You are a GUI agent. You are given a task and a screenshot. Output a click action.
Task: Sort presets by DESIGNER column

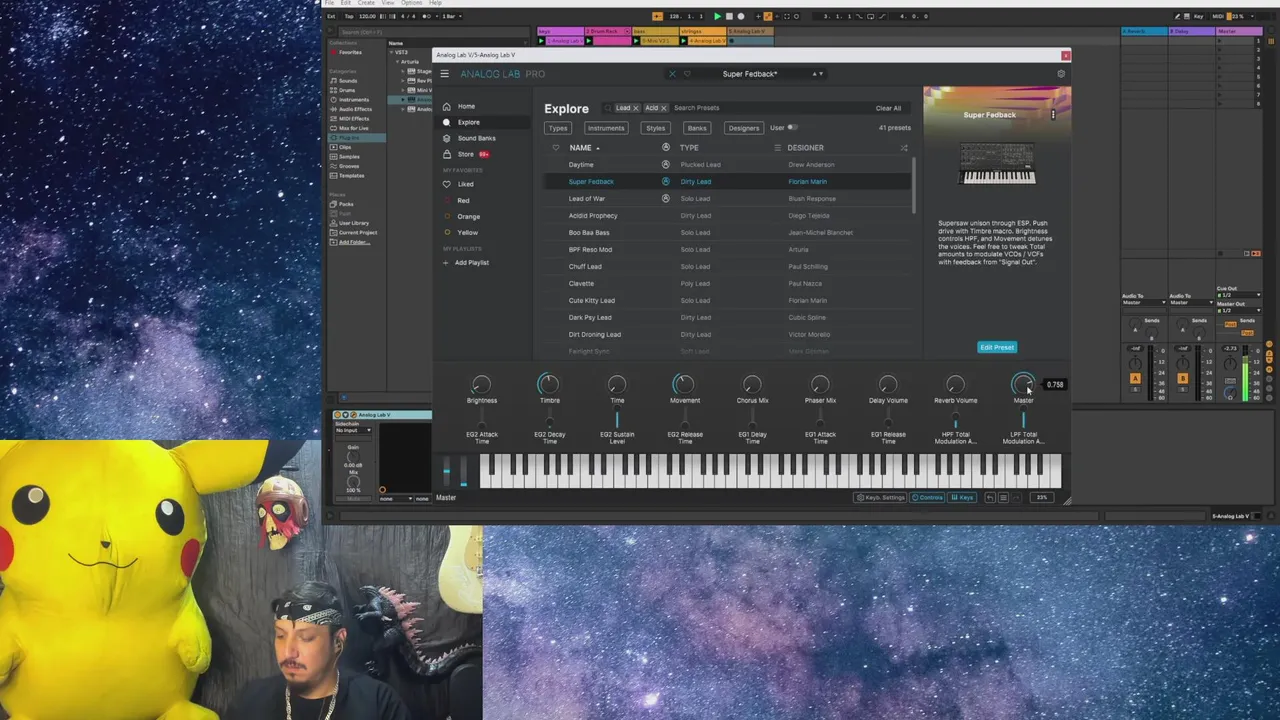pyautogui.click(x=805, y=148)
